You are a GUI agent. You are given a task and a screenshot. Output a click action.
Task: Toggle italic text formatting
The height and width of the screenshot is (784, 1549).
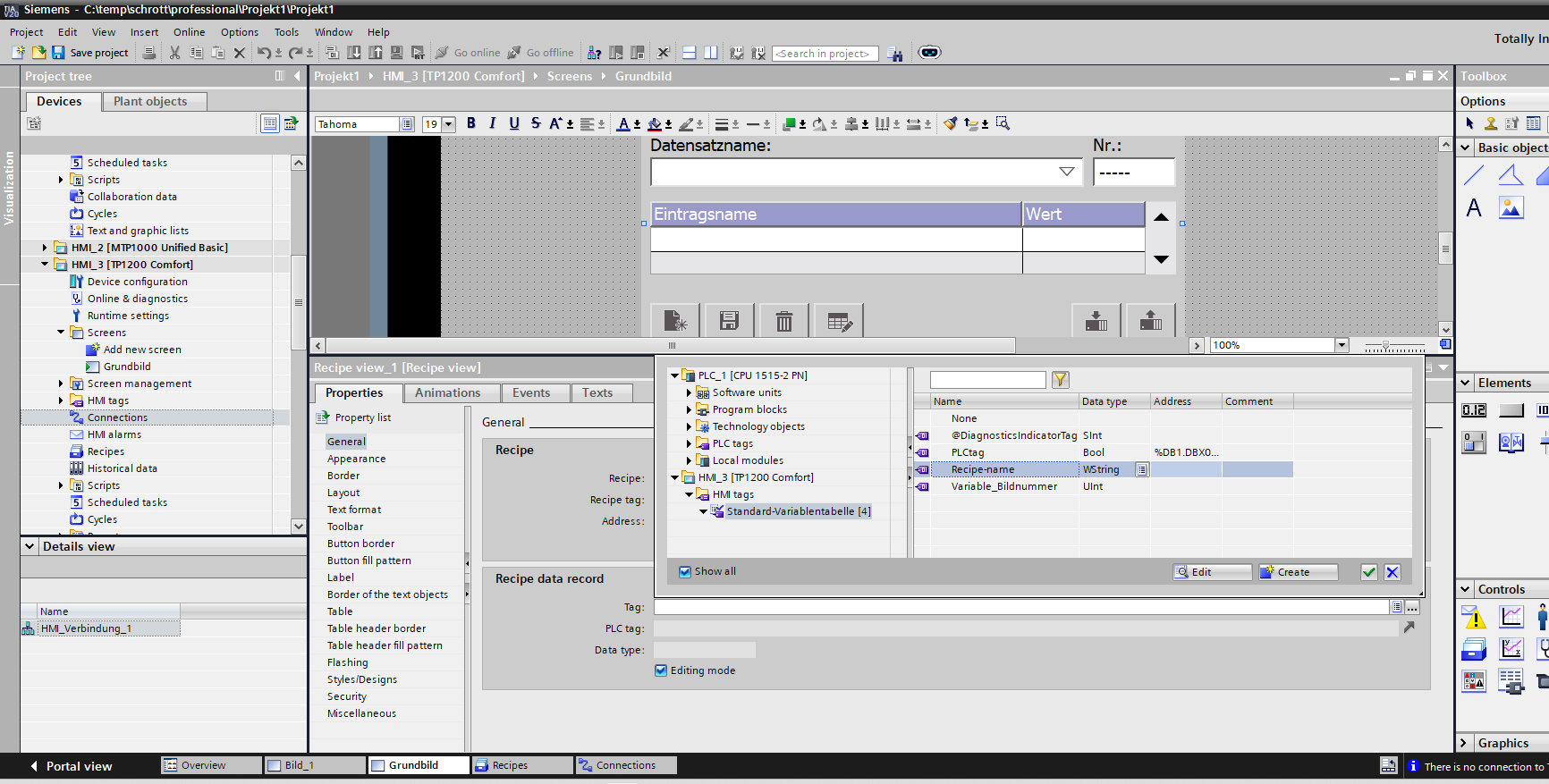(492, 123)
